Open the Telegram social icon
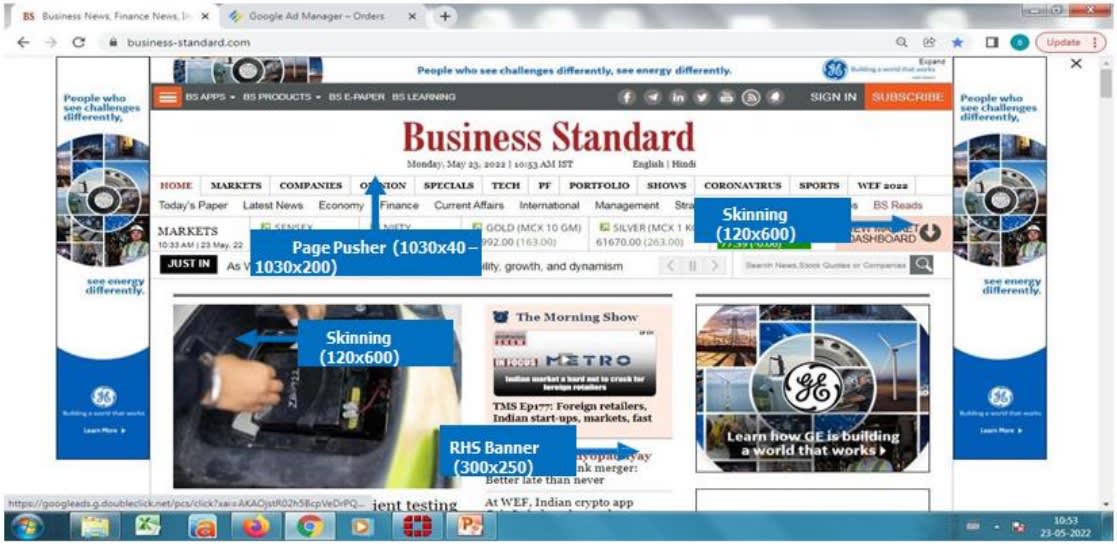This screenshot has width=1117, height=544. pos(652,98)
